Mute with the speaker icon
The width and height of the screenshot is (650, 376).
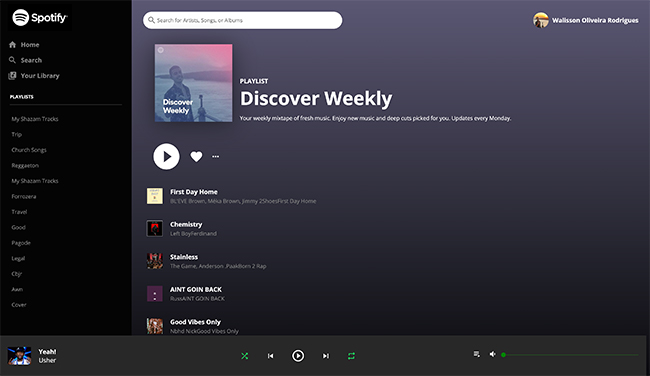tap(492, 354)
